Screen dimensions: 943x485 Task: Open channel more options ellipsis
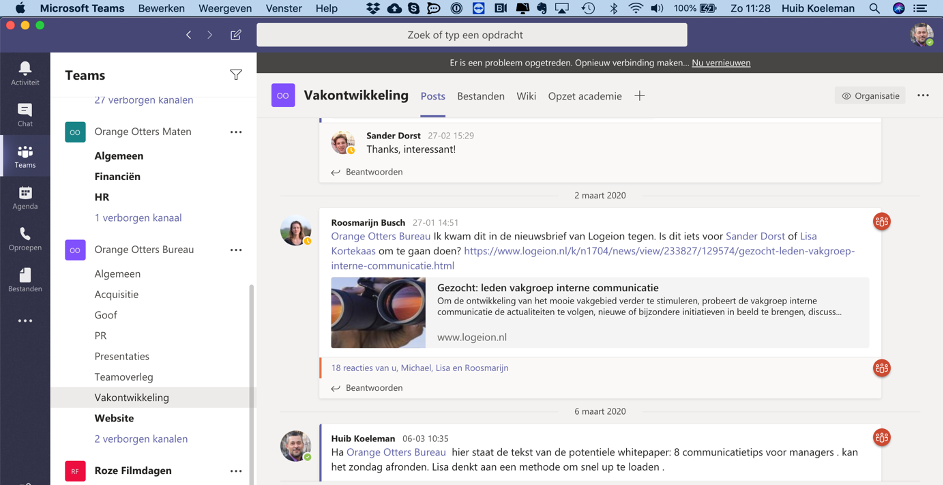pyautogui.click(x=923, y=96)
